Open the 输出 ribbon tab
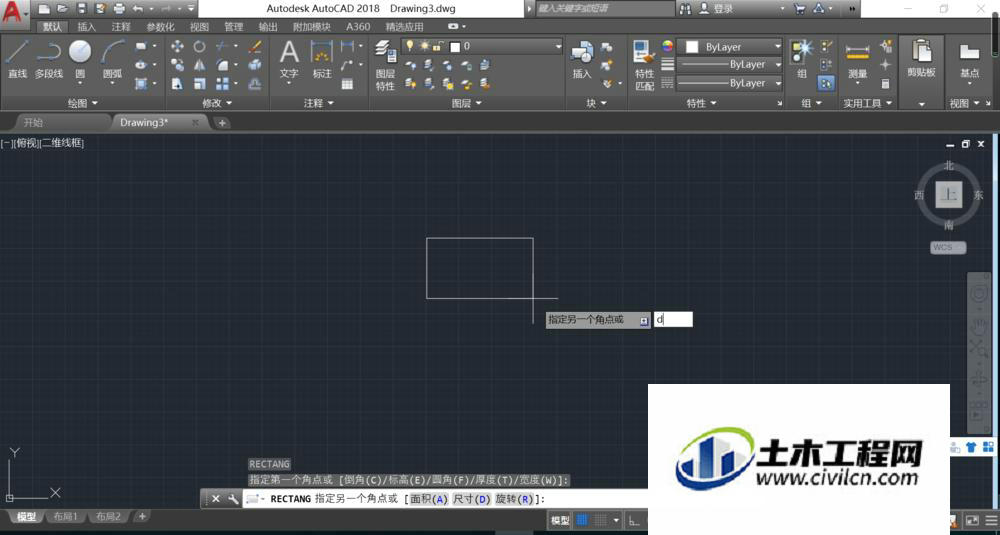Screen dimensions: 1000x535 pyautogui.click(x=268, y=27)
